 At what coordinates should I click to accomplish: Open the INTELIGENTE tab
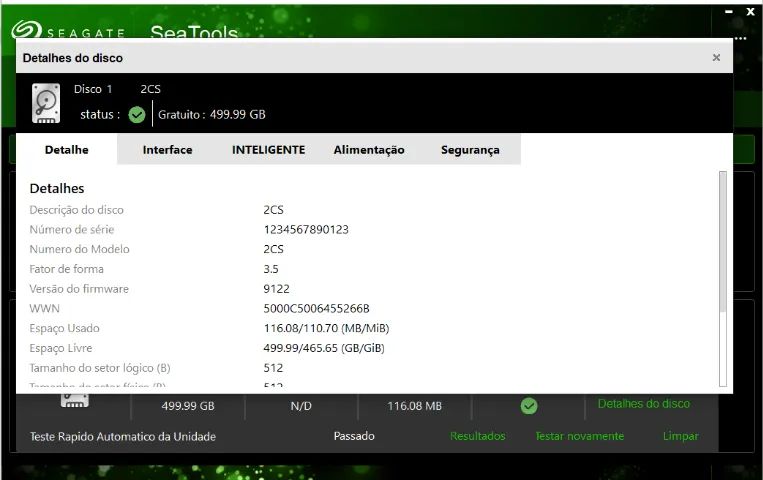coord(268,149)
